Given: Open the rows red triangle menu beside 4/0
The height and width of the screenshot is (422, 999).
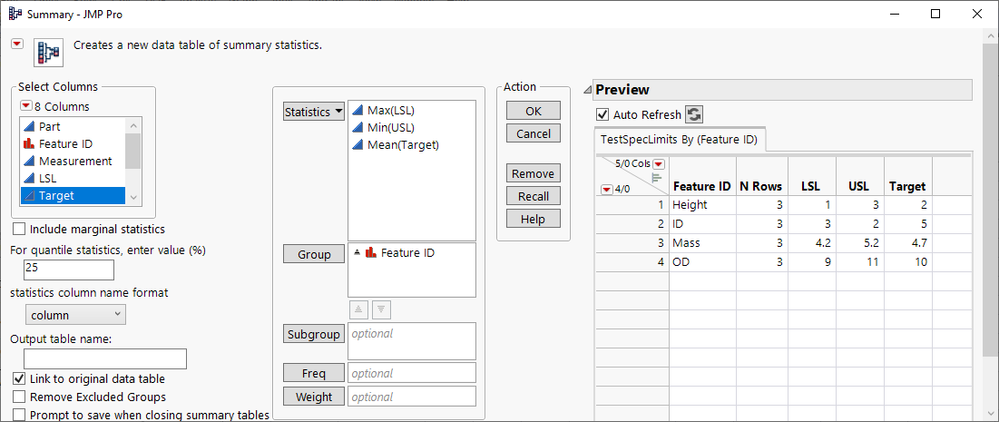Looking at the screenshot, I should pos(606,188).
